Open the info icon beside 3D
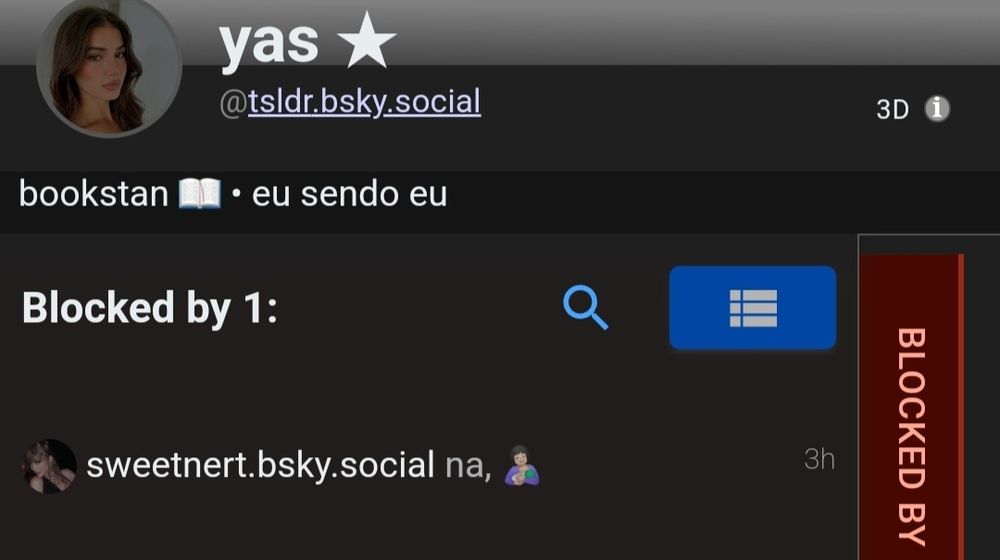The image size is (1000, 560). 937,108
